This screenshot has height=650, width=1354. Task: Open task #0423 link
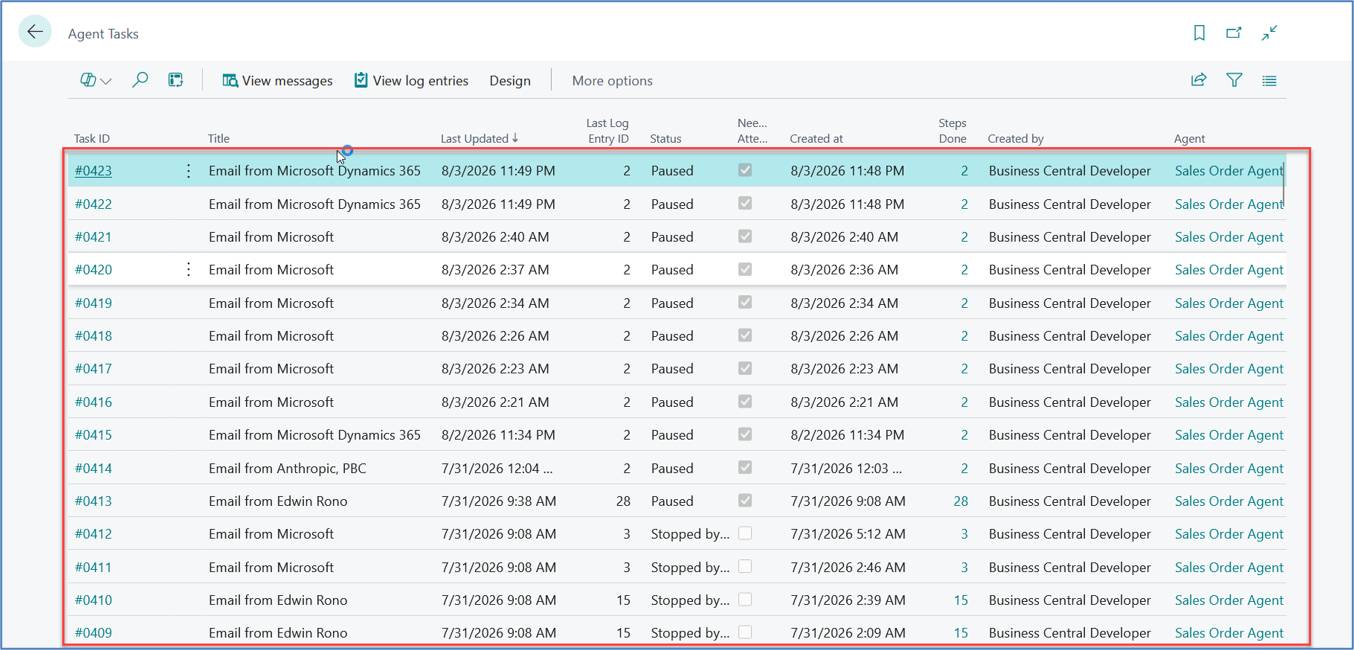click(93, 171)
